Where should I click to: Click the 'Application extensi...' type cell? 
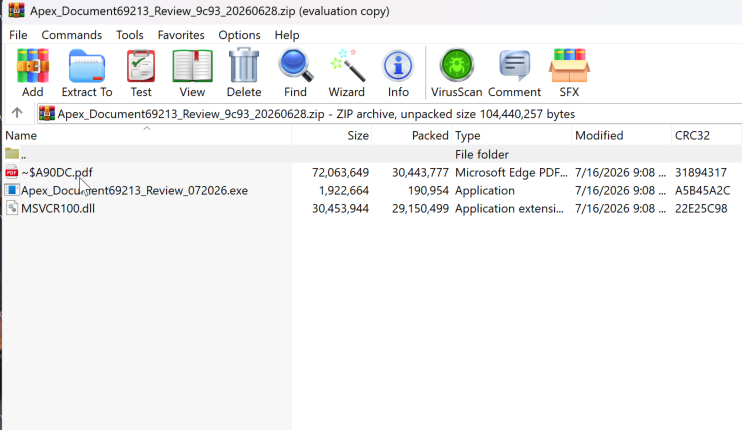(509, 208)
